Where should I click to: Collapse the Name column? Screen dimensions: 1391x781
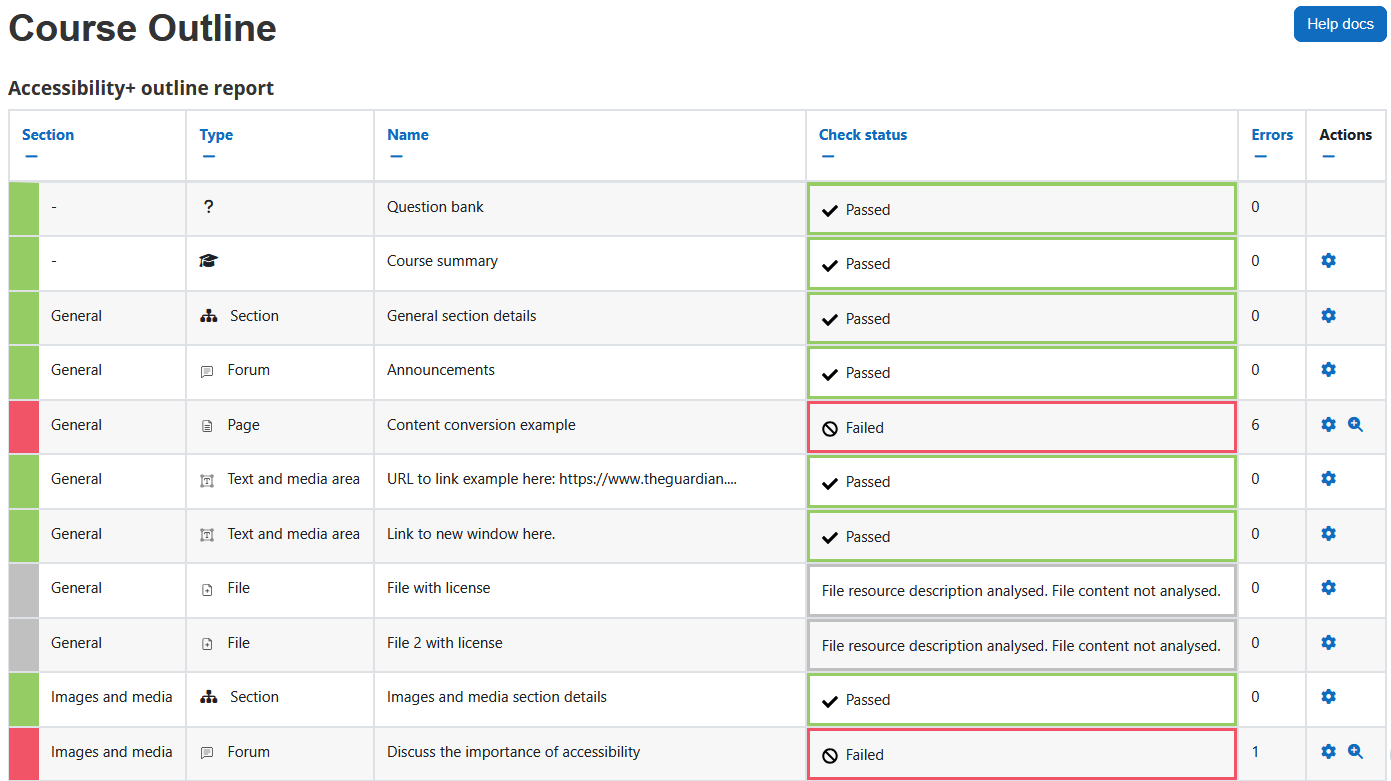(396, 156)
